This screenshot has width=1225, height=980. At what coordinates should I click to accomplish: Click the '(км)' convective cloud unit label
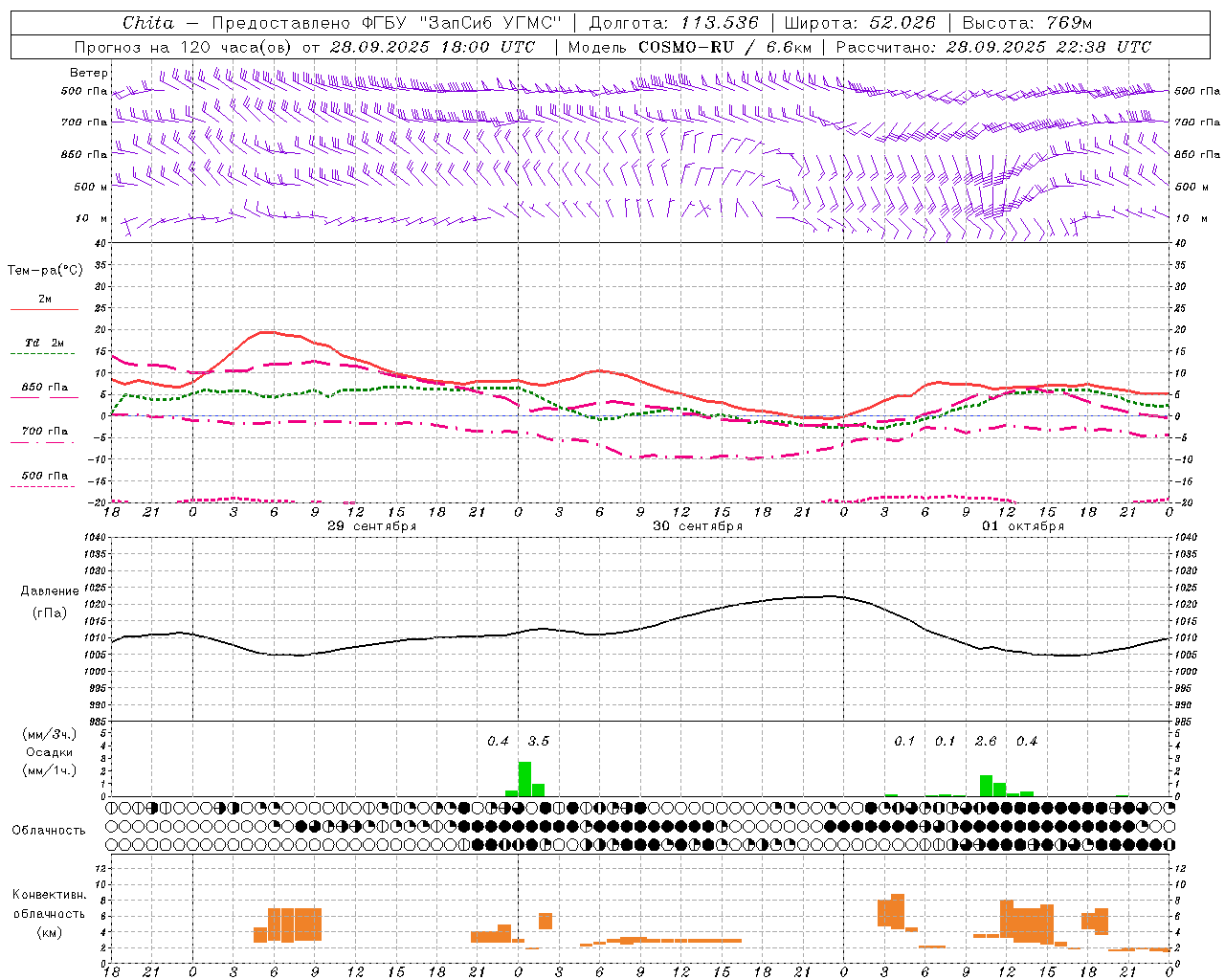pos(49,932)
